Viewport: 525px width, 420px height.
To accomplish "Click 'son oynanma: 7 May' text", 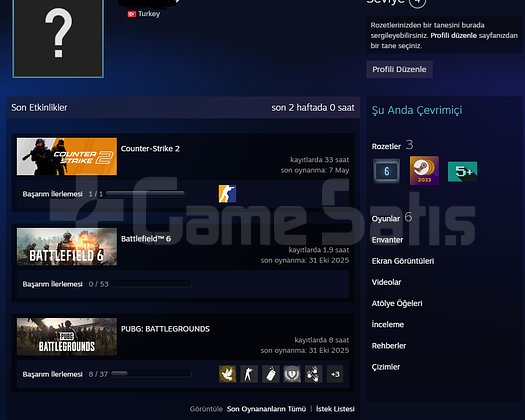I will 315,170.
